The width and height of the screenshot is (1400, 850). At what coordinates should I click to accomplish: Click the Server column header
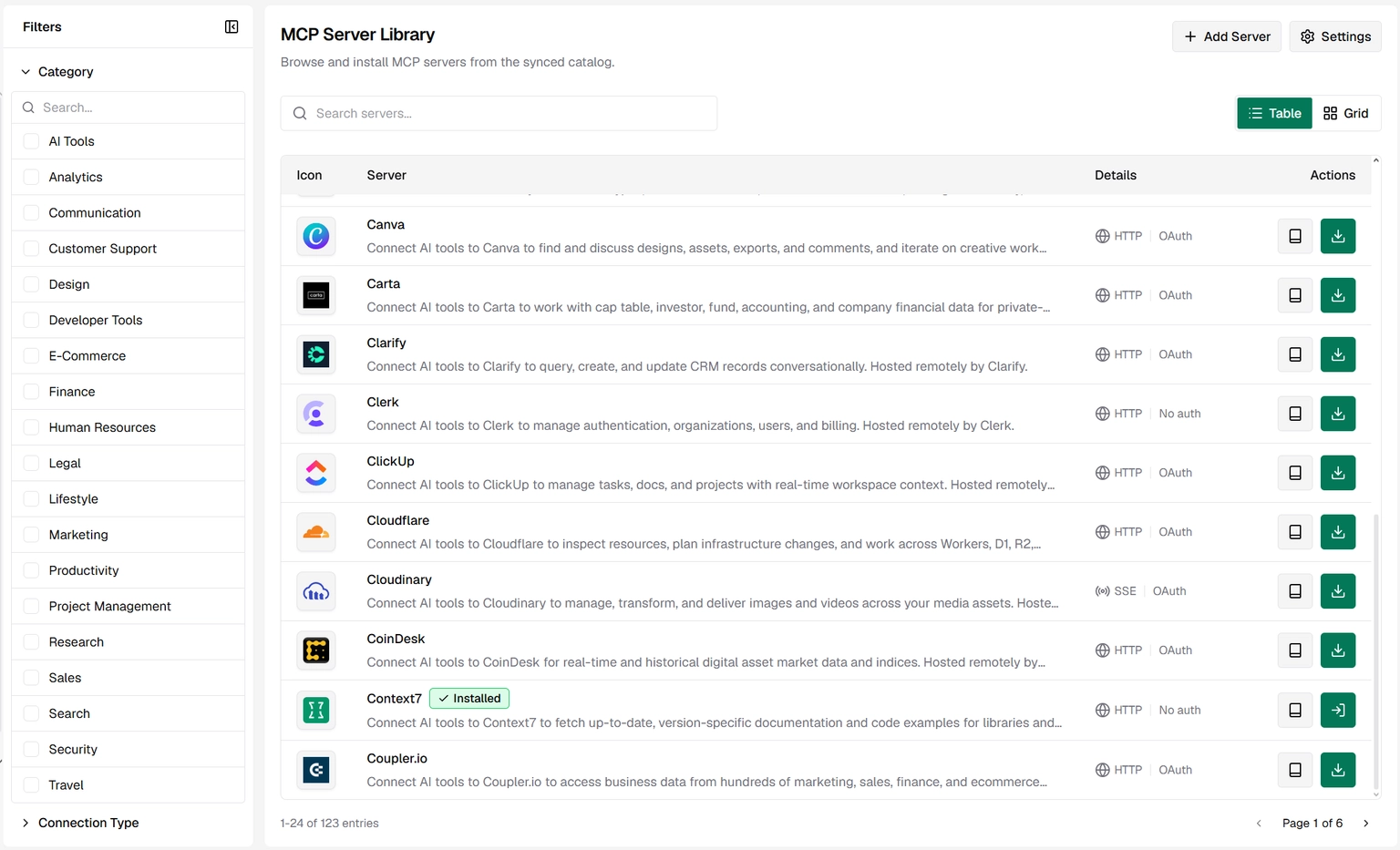pos(386,175)
